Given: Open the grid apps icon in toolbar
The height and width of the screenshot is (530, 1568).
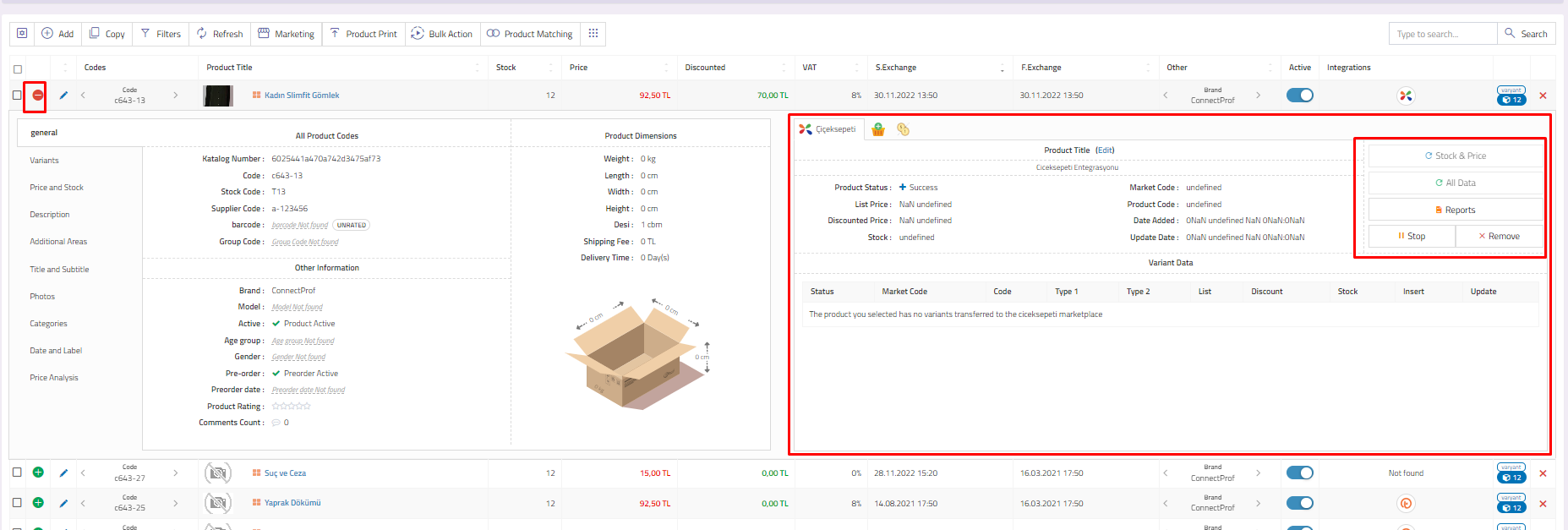Looking at the screenshot, I should [593, 34].
